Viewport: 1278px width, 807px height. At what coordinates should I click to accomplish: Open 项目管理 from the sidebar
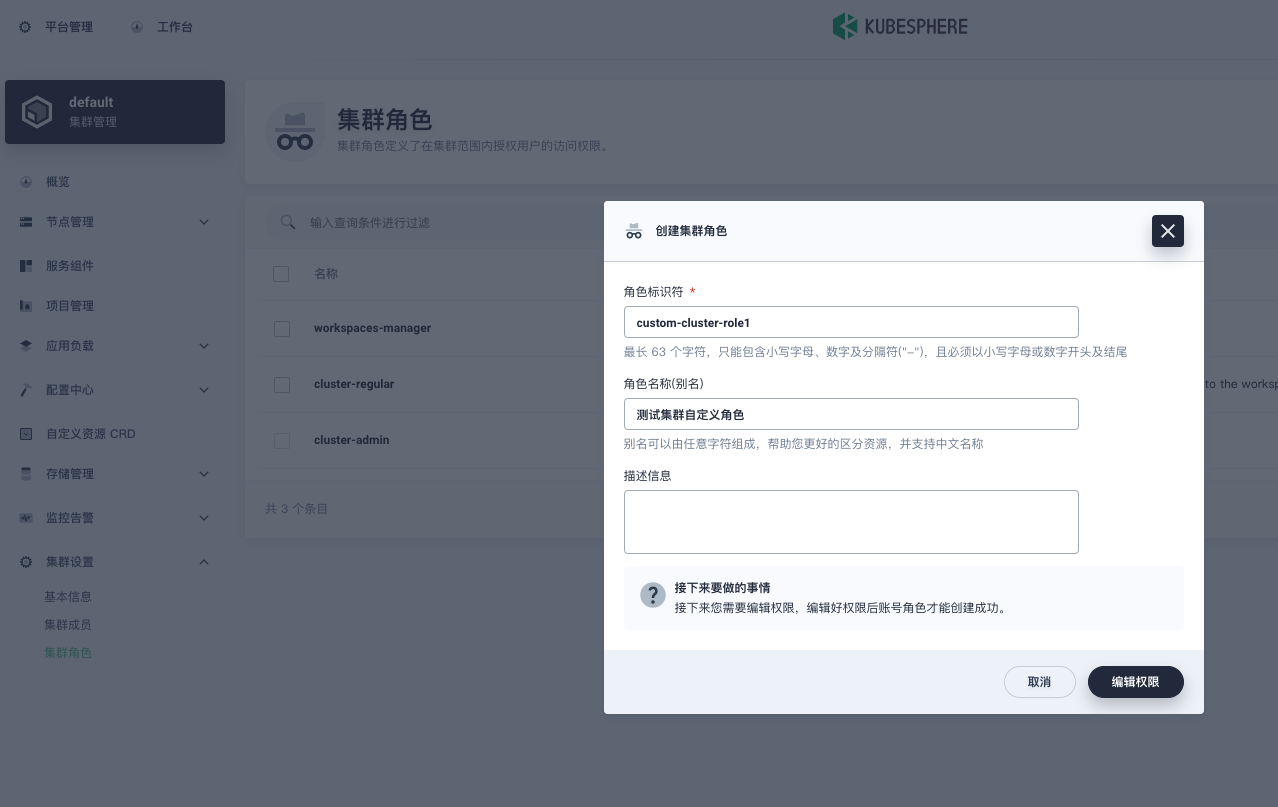coord(27,306)
